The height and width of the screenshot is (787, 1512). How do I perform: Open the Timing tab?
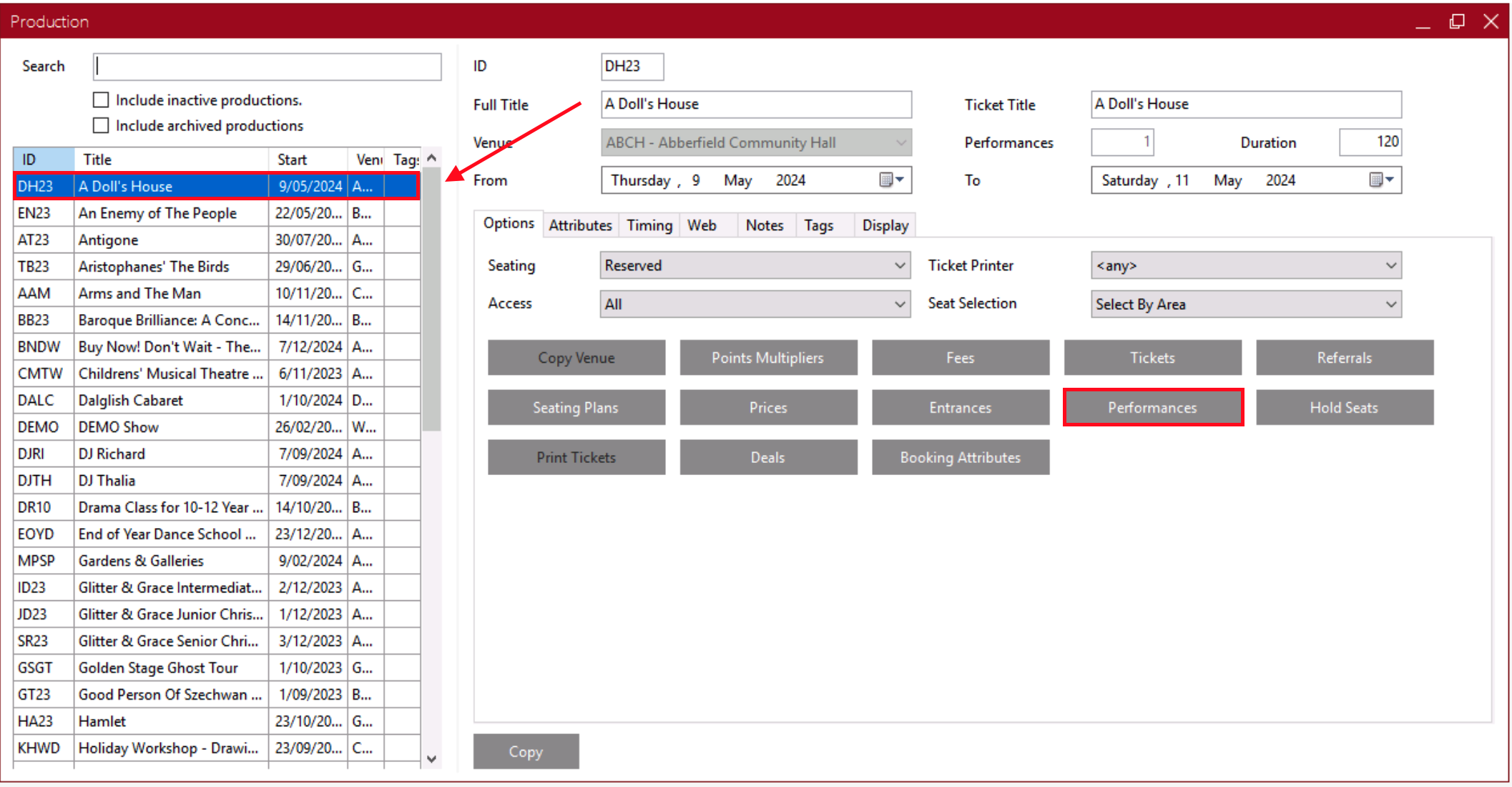649,225
